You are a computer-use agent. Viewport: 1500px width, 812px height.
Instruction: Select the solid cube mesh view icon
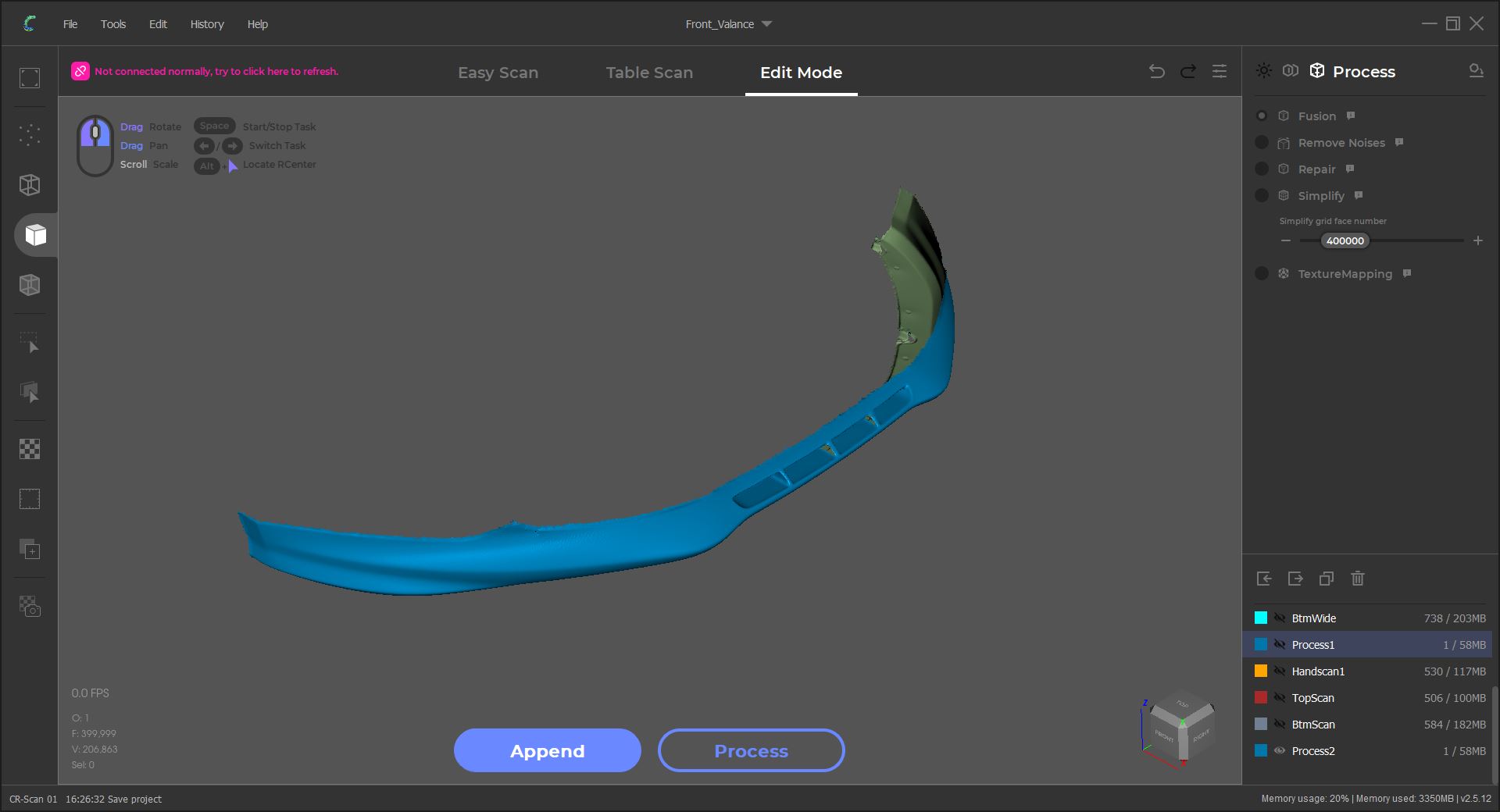35,235
